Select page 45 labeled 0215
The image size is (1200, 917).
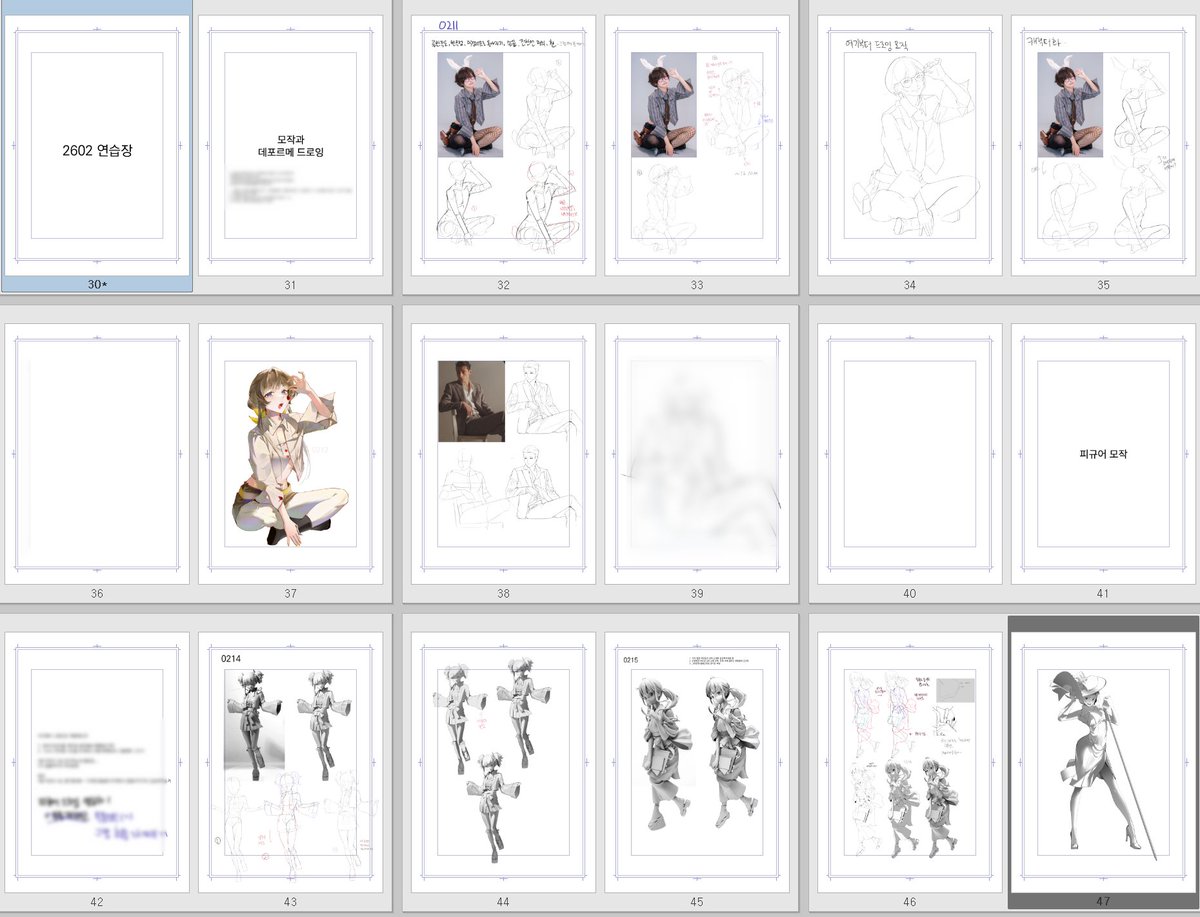coord(697,762)
